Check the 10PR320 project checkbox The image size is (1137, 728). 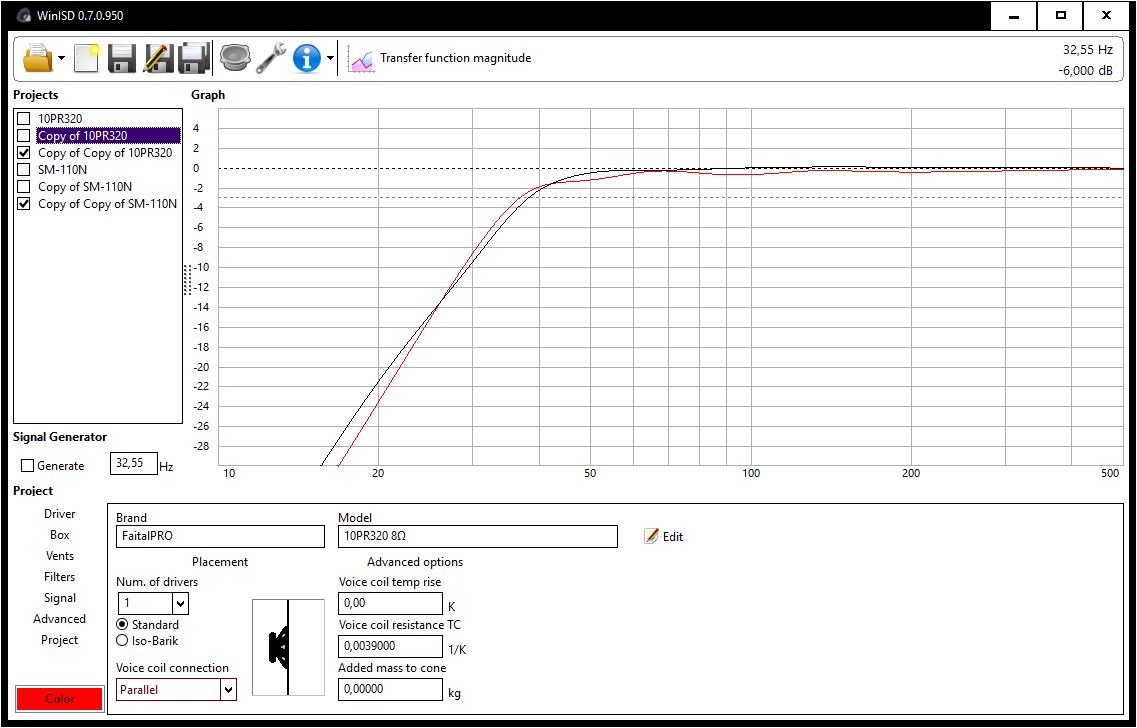(x=24, y=118)
